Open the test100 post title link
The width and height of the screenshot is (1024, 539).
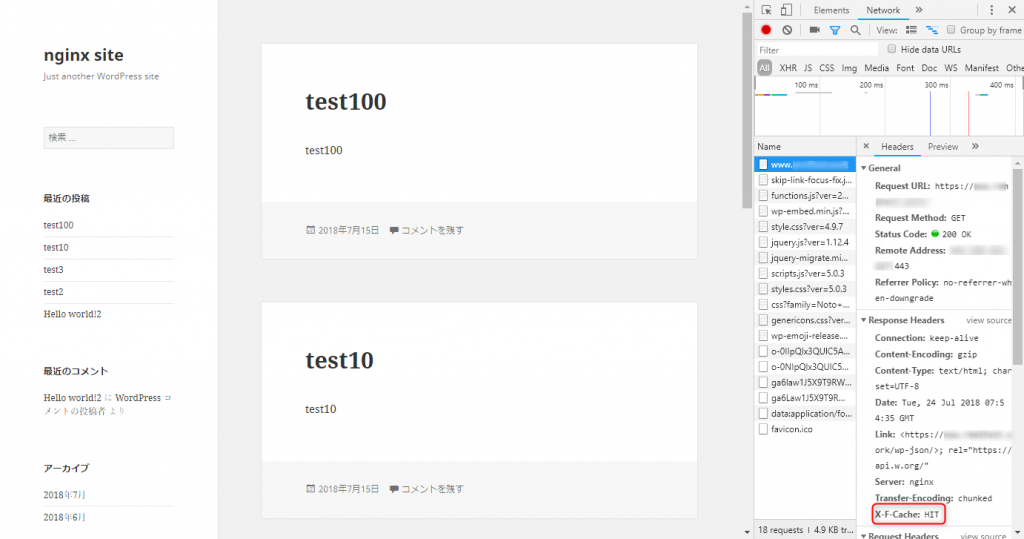coord(345,102)
